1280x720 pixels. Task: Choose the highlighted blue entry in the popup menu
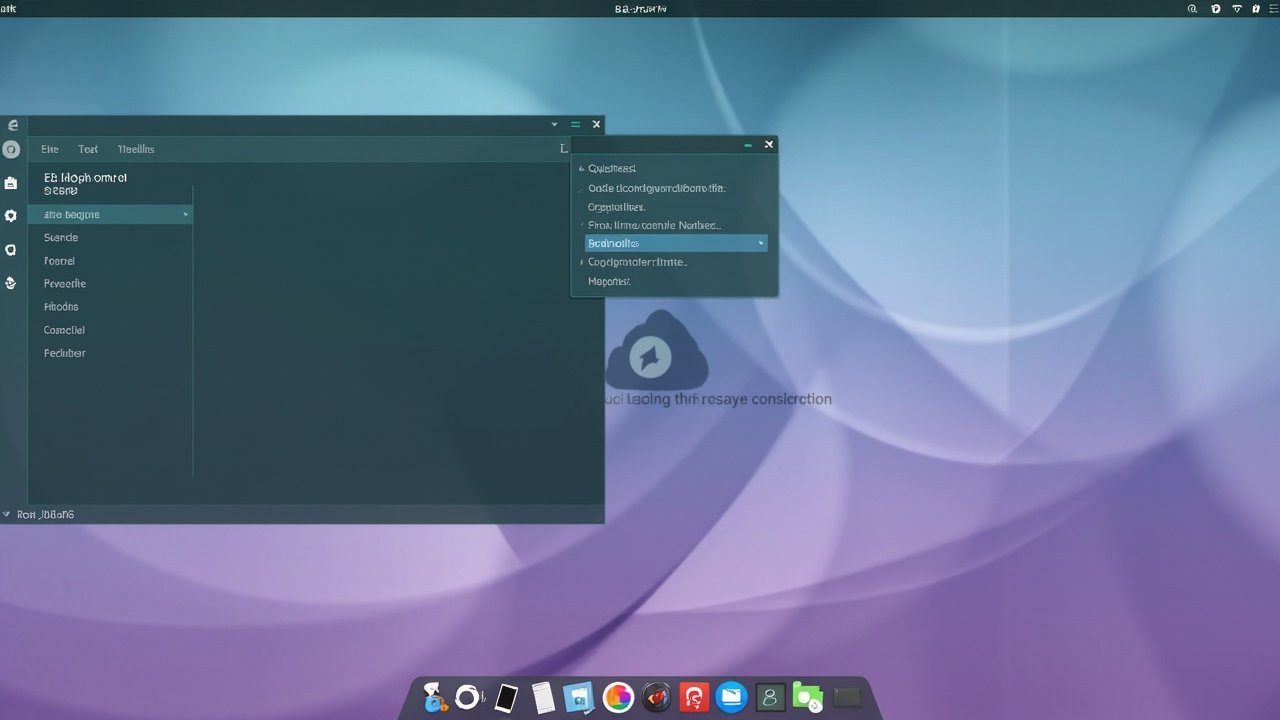click(x=676, y=243)
